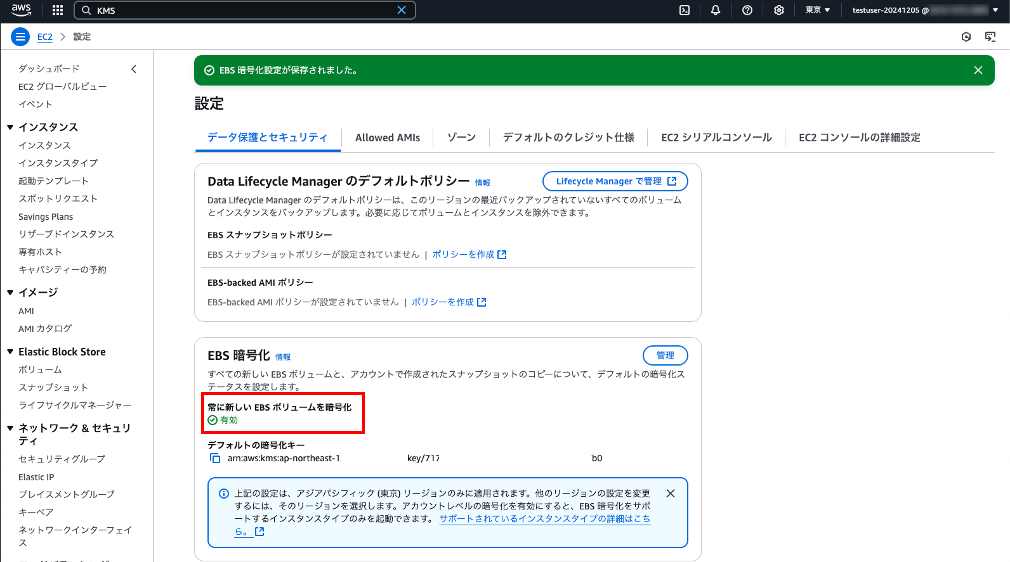Click the KMS search field
This screenshot has width=1010, height=562.
245,10
